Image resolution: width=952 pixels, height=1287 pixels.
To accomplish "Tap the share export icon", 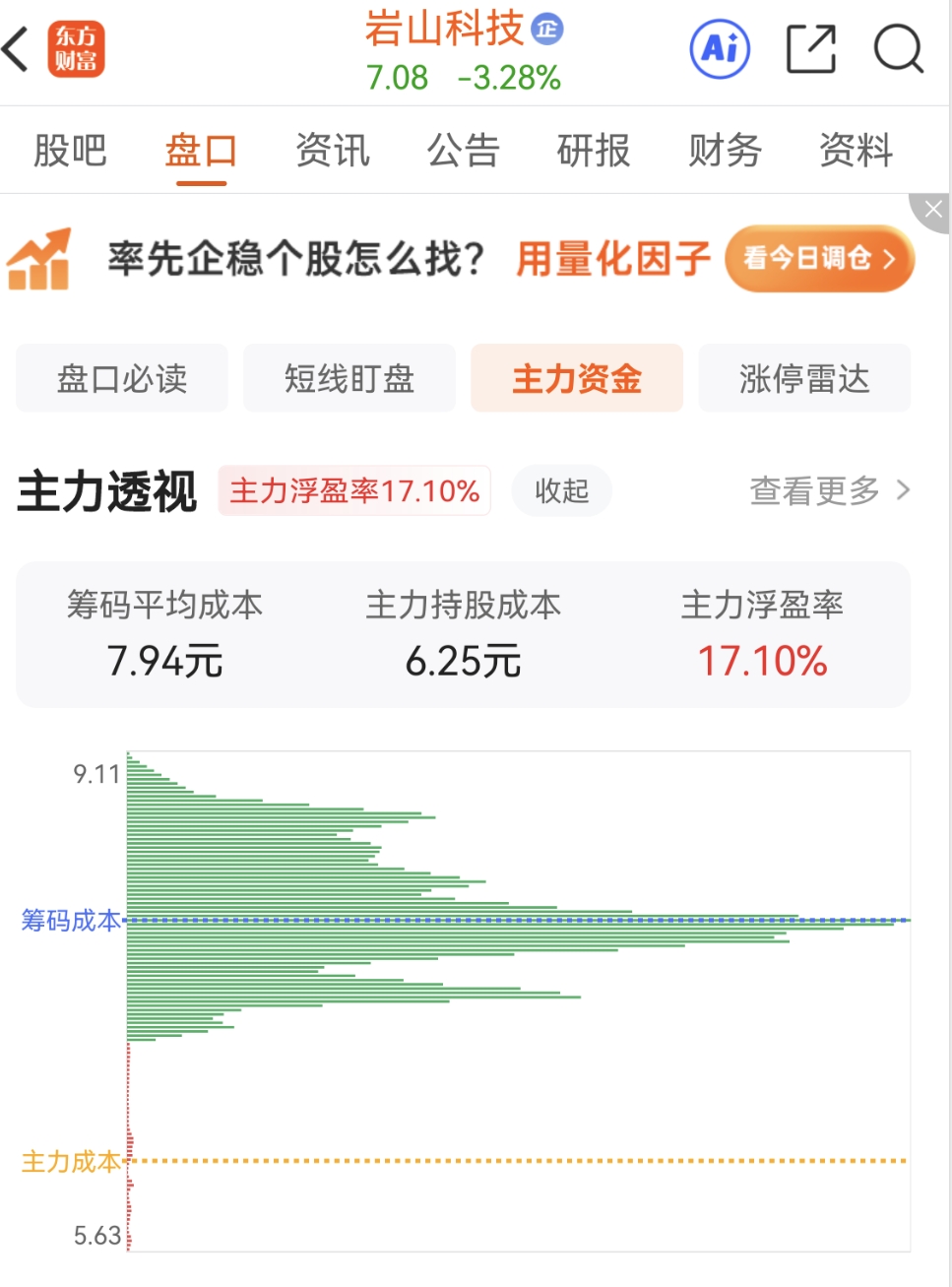I will coord(811,49).
